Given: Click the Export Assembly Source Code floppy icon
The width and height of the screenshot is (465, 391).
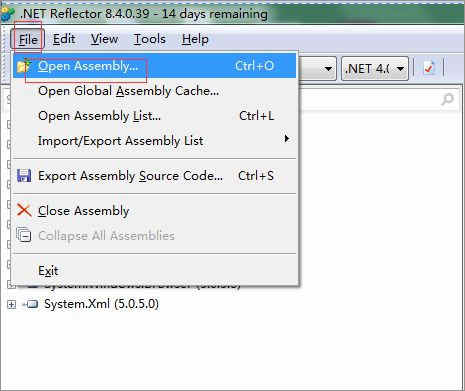Looking at the screenshot, I should point(24,176).
